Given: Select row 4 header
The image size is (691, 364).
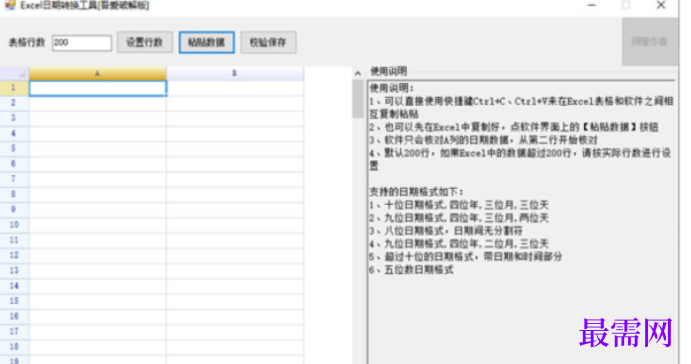Looking at the screenshot, I should (x=14, y=134).
